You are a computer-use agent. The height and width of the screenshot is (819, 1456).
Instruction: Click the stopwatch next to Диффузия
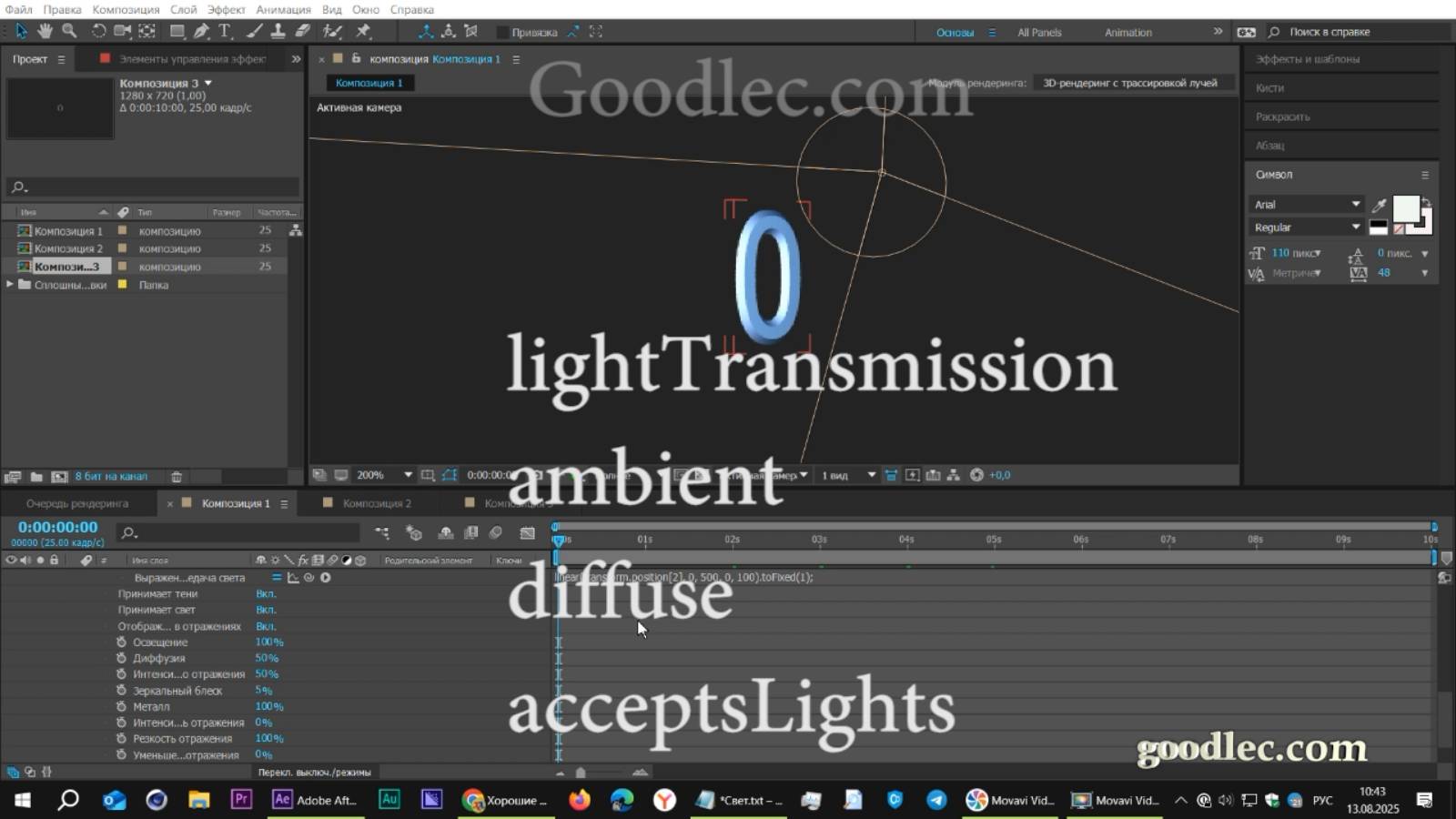click(123, 658)
